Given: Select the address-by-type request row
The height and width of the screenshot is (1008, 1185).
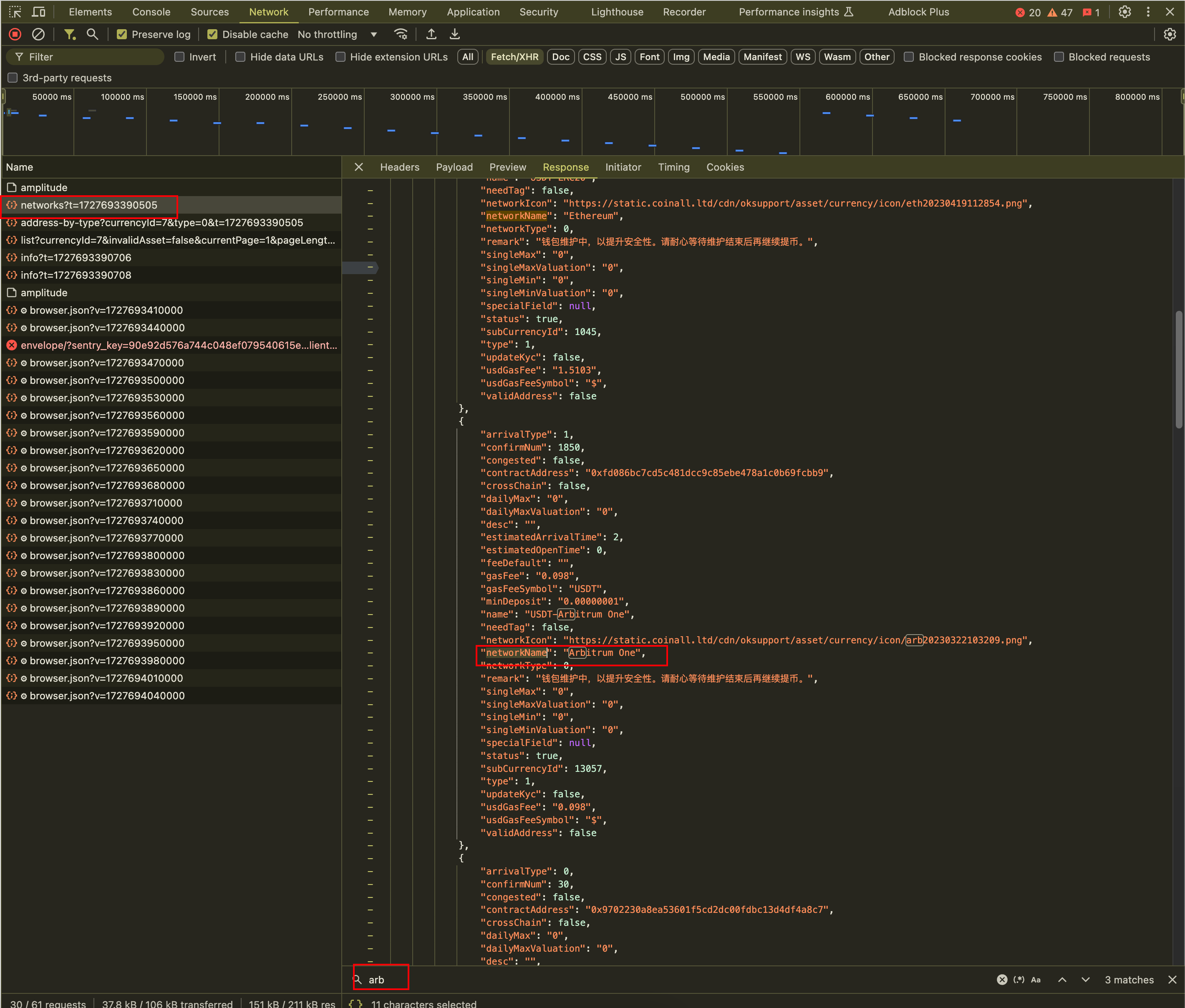Looking at the screenshot, I should pyautogui.click(x=162, y=222).
